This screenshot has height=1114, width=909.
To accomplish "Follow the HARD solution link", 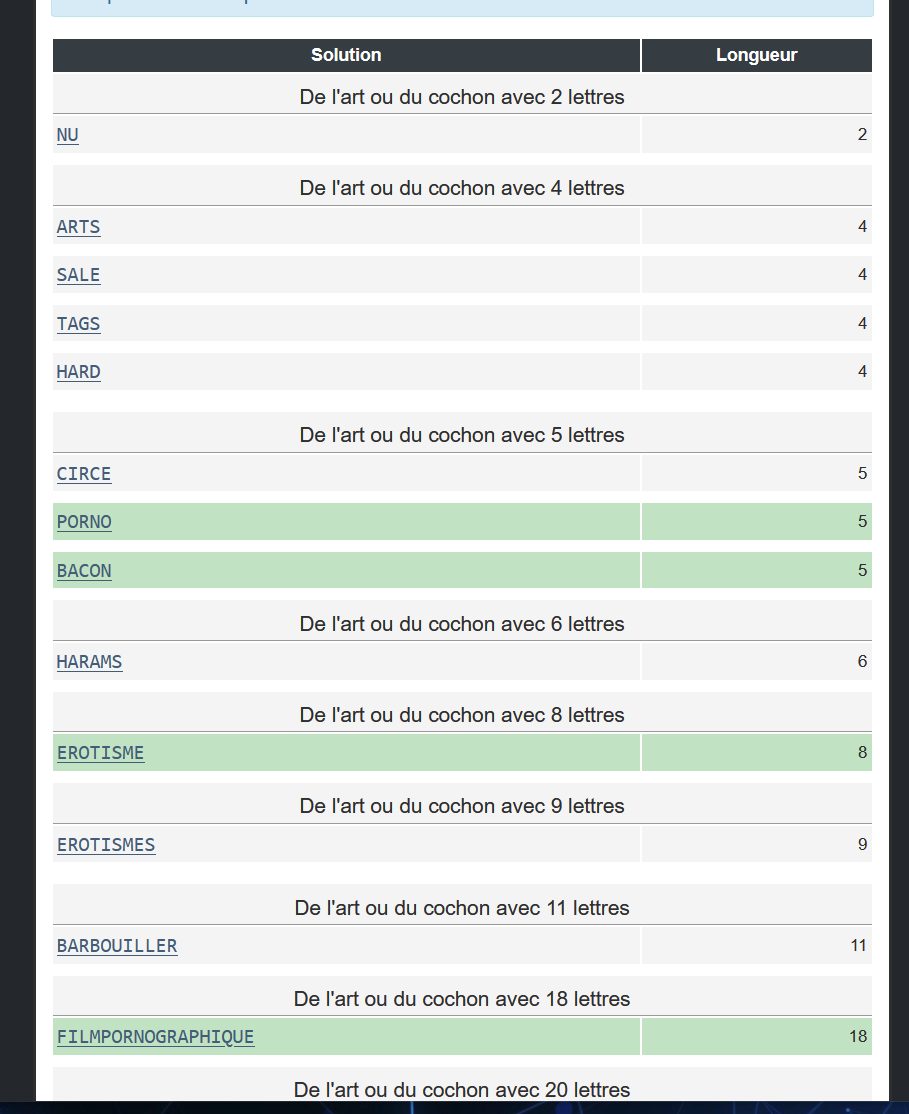I will point(78,372).
